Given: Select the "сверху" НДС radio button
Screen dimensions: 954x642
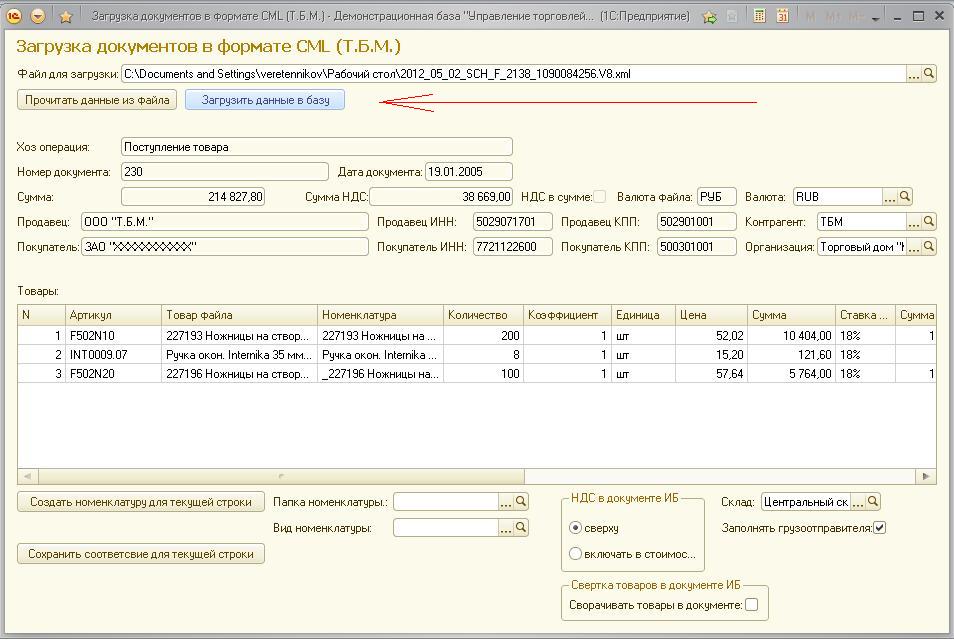Looking at the screenshot, I should point(575,528).
